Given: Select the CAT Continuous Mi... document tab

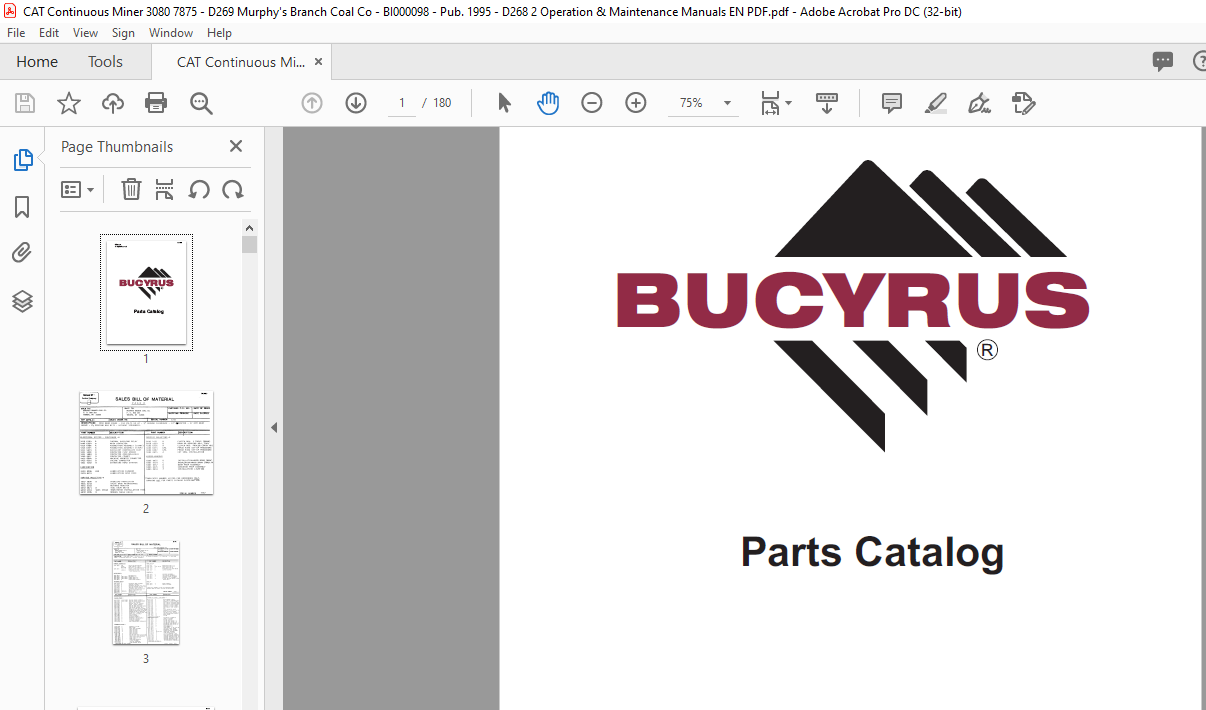Looking at the screenshot, I should coord(241,62).
